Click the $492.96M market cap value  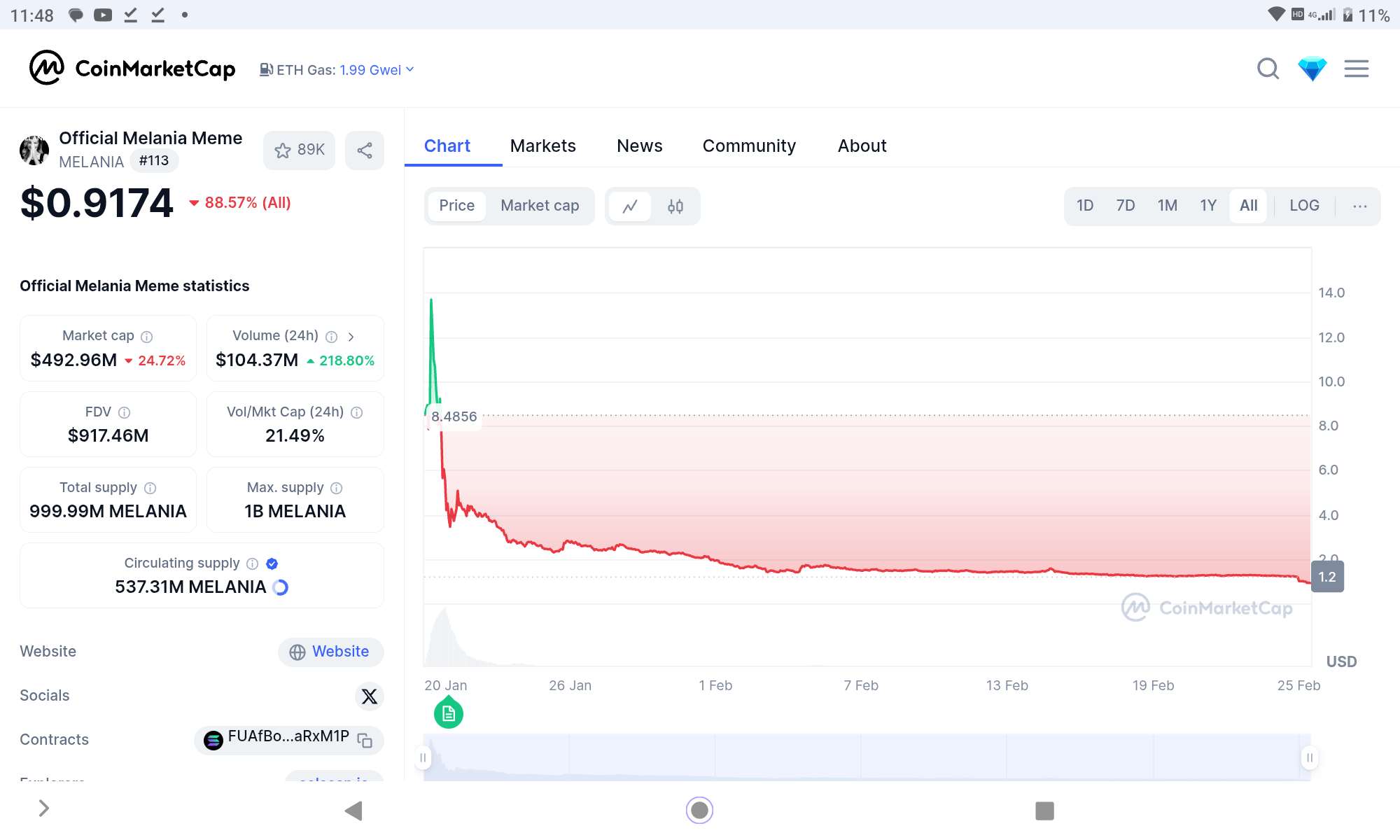[73, 360]
